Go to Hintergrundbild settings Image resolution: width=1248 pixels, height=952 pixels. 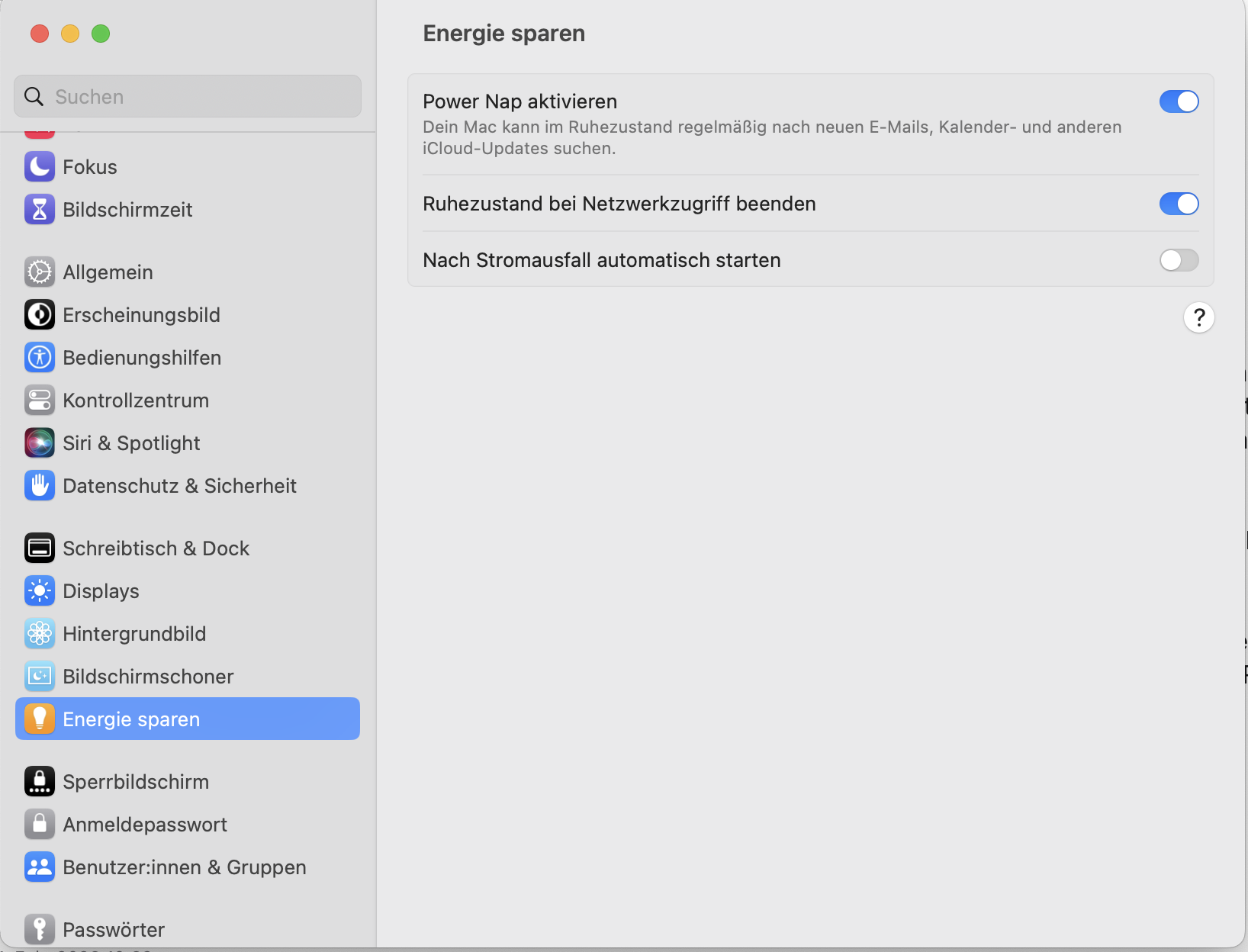[134, 634]
